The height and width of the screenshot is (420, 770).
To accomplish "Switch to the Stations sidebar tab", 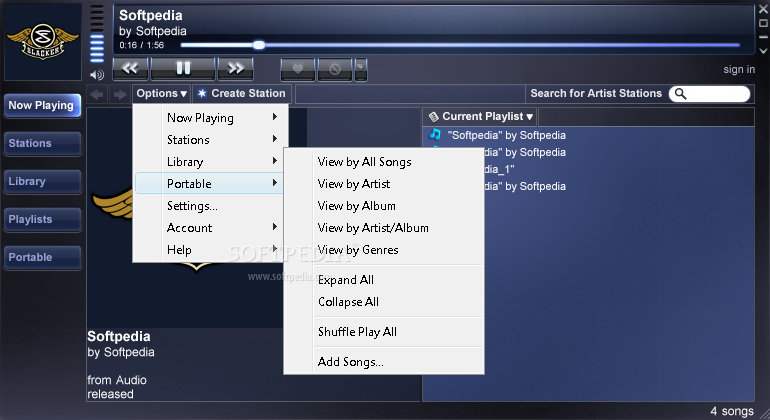I will coord(42,143).
